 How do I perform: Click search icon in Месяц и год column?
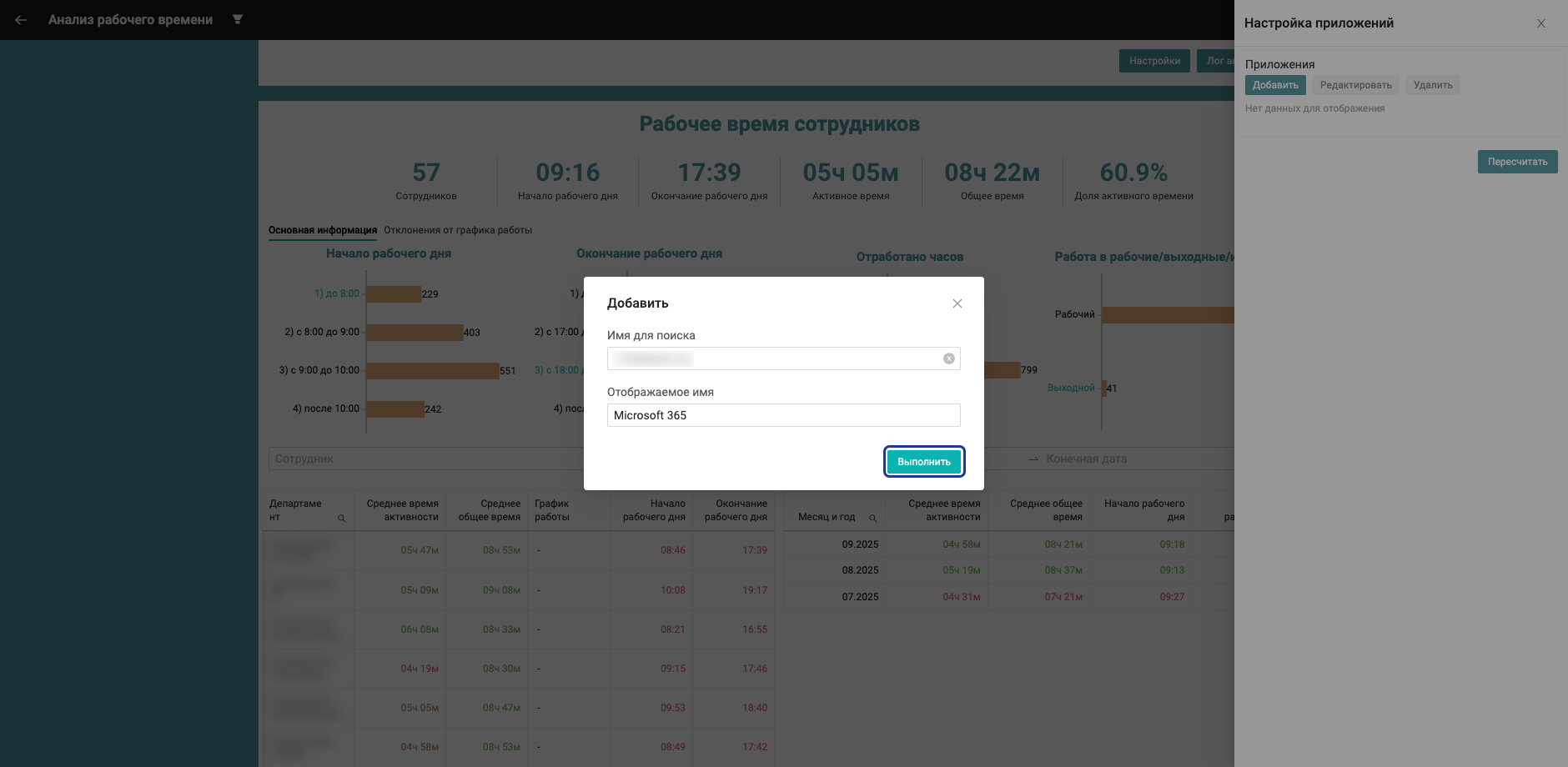[873, 519]
